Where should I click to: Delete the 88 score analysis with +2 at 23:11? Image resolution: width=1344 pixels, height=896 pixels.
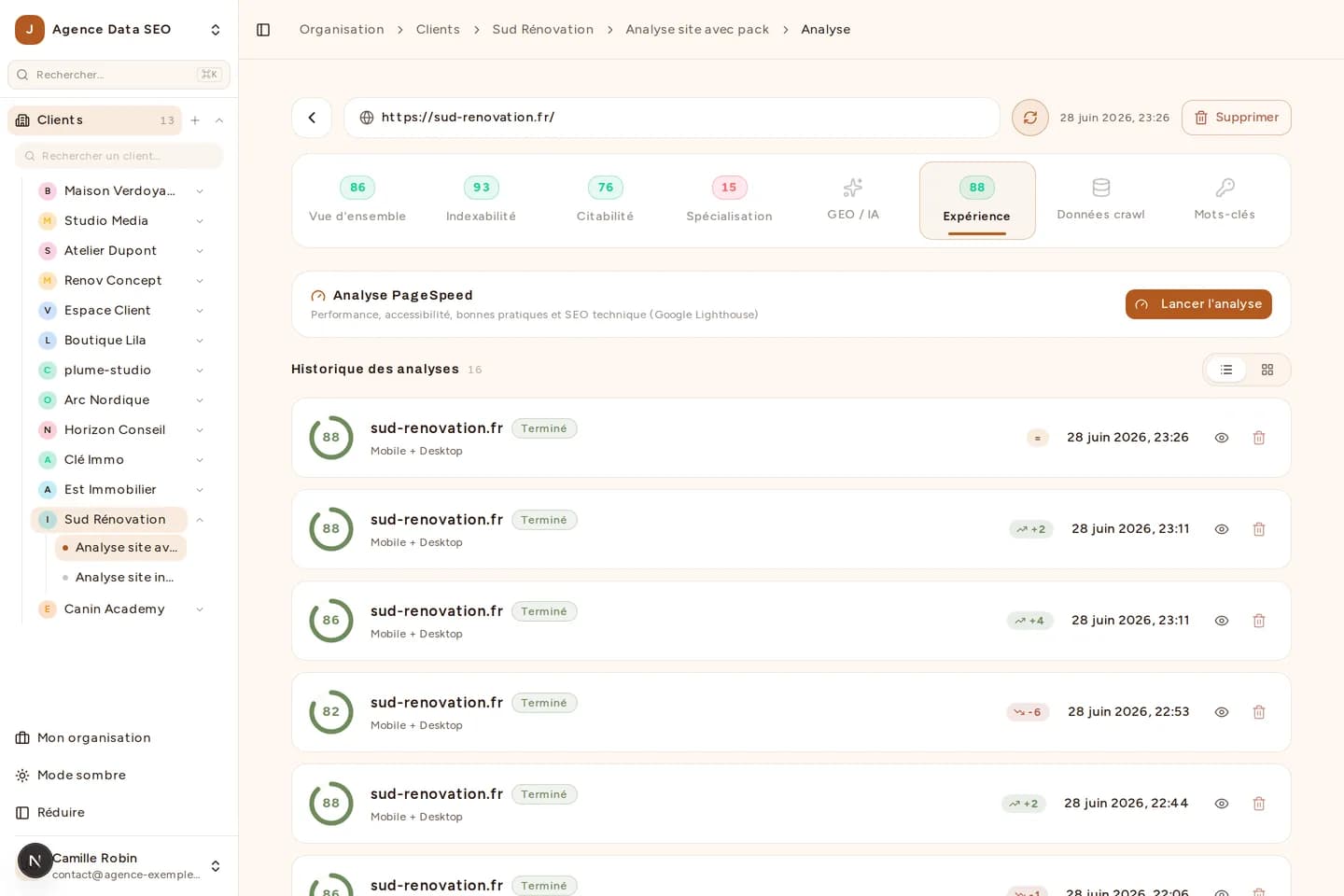tap(1259, 529)
